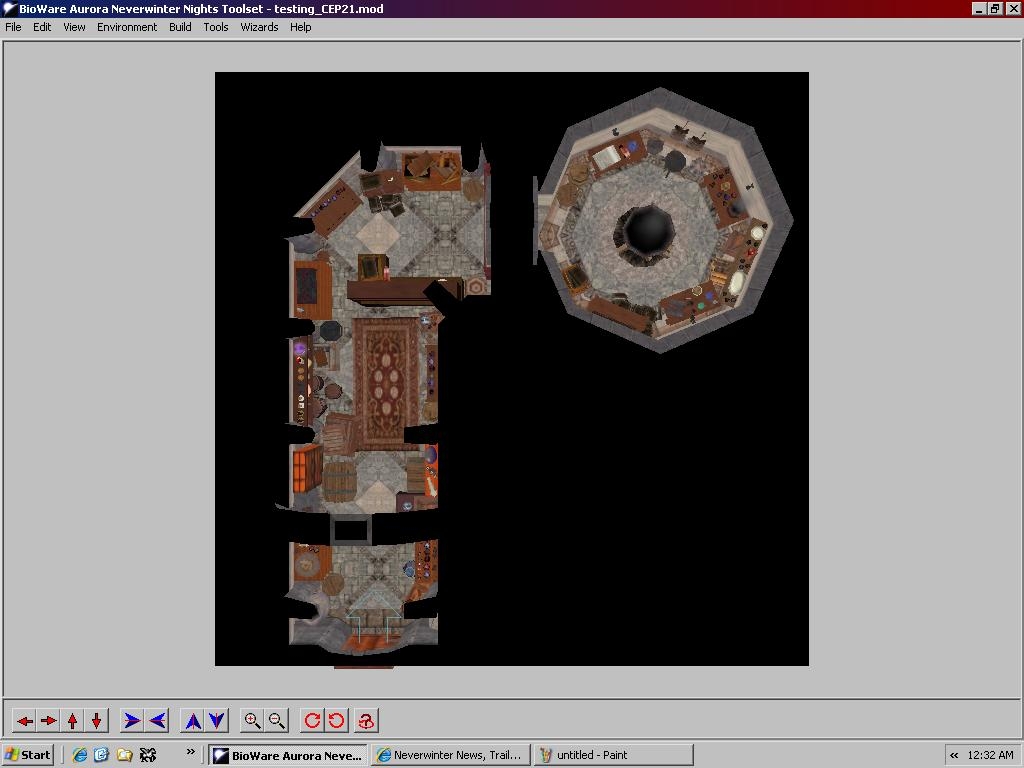The width and height of the screenshot is (1024, 768).
Task: Pan camera right with red right arrow
Action: click(x=48, y=720)
